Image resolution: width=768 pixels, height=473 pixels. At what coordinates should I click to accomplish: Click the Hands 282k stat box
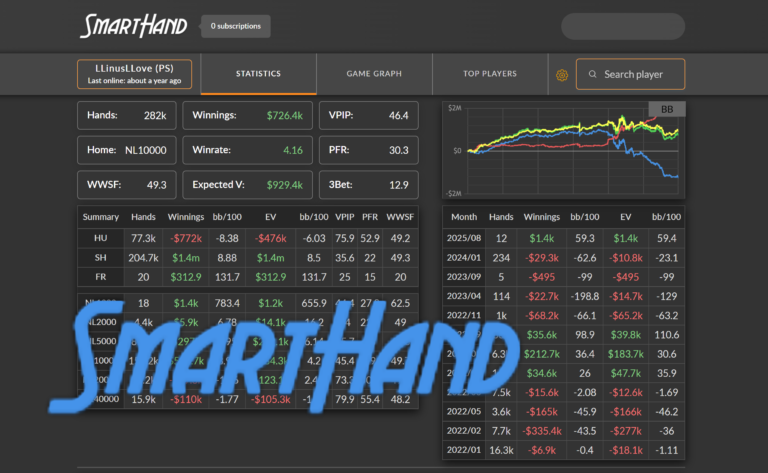[x=127, y=116]
